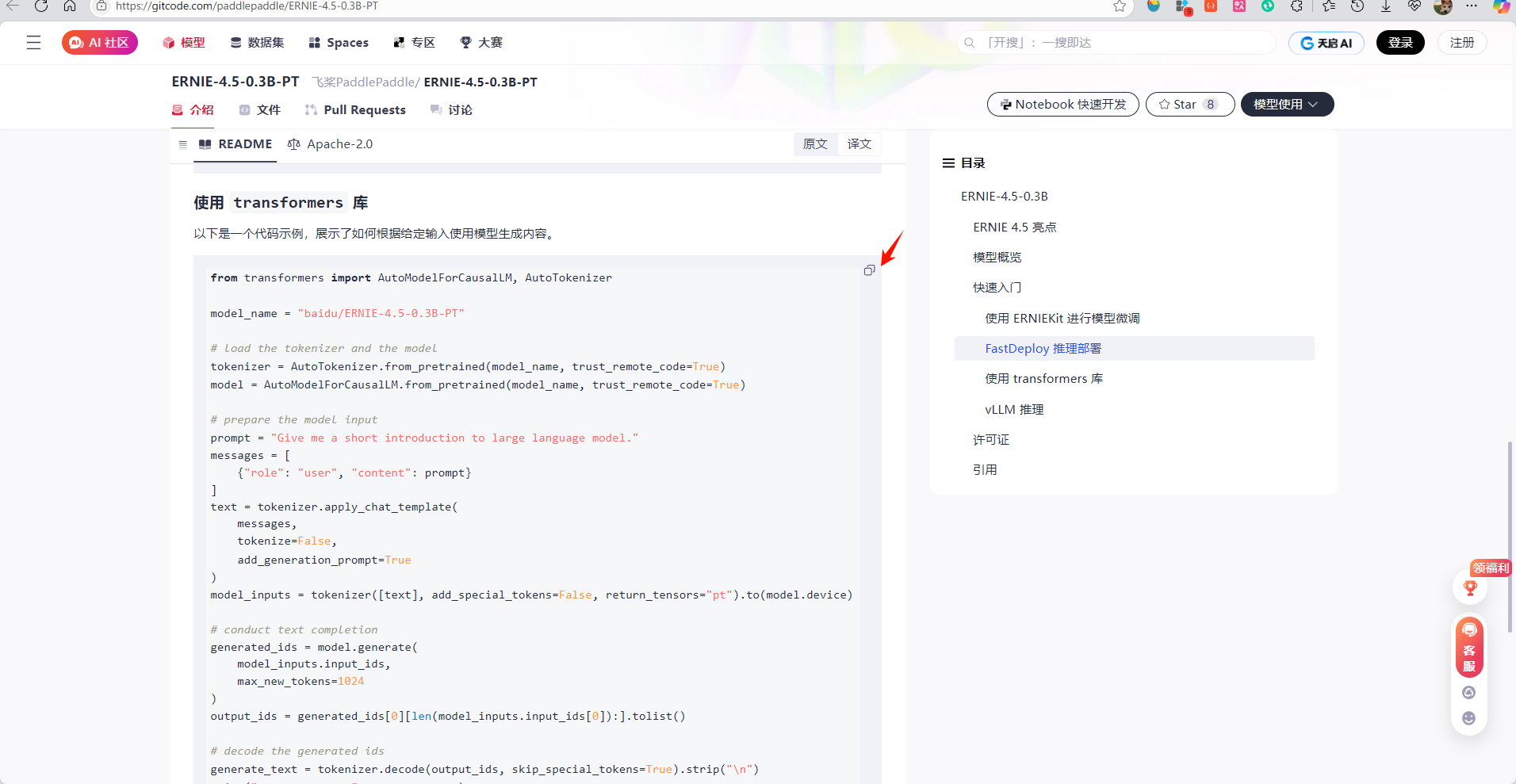Jump to 引用 section
This screenshot has width=1516, height=784.
(x=985, y=470)
